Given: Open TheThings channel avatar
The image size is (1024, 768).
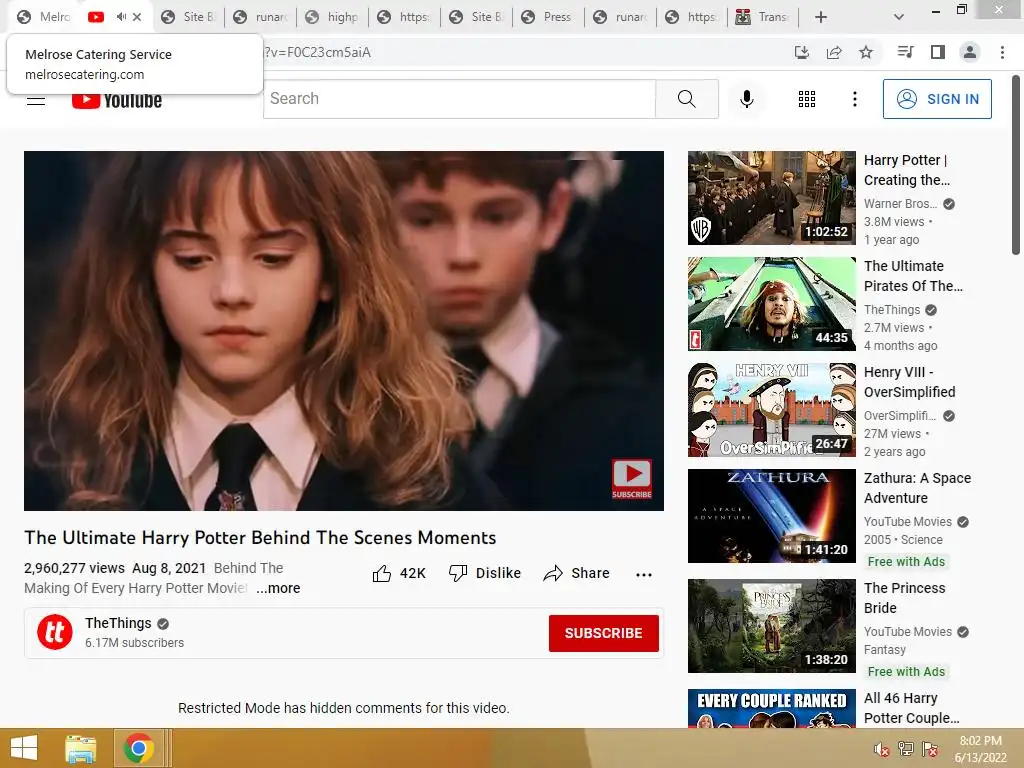Looking at the screenshot, I should [x=55, y=632].
